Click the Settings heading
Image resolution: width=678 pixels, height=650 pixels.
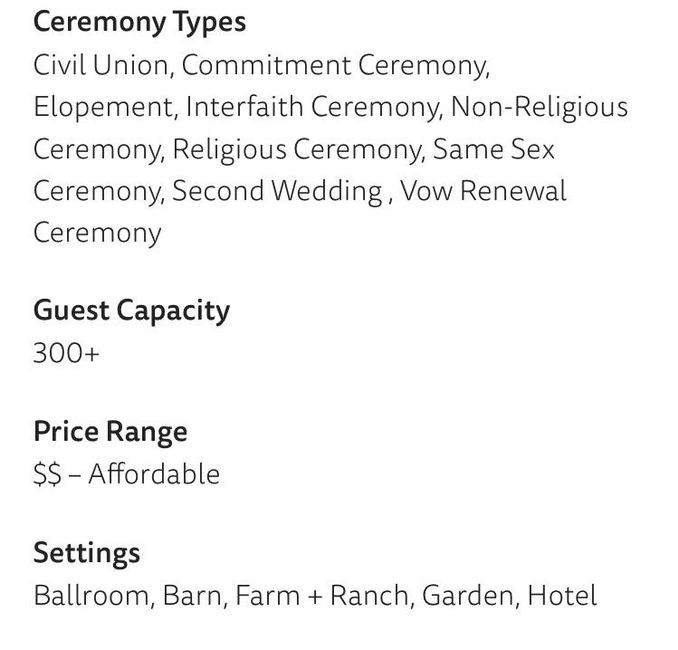tap(86, 552)
